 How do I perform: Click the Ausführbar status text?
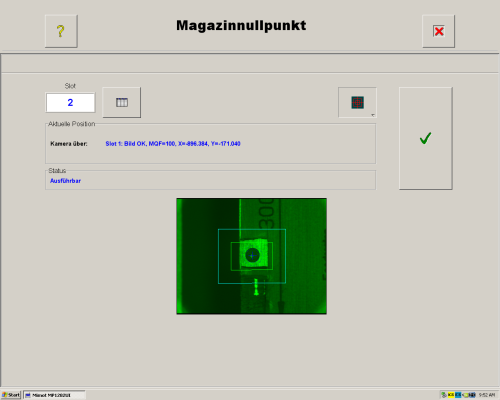pos(65,181)
